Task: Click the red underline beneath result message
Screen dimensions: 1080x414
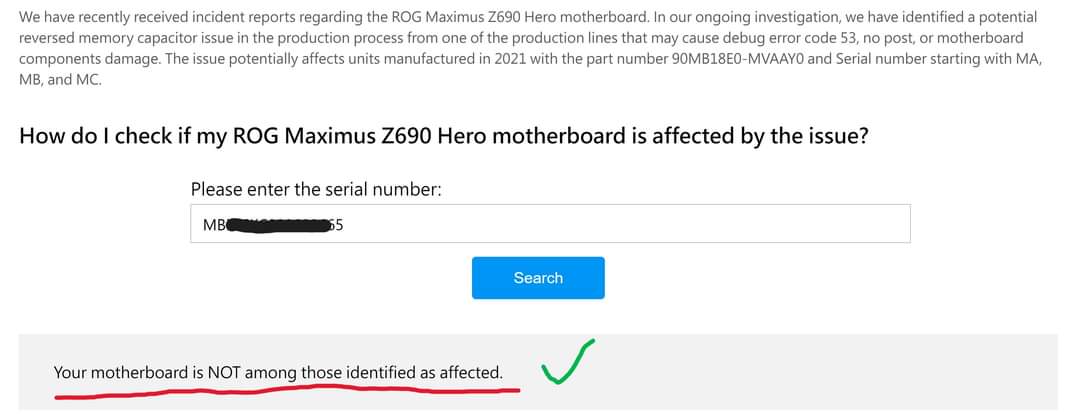Action: click(x=287, y=393)
